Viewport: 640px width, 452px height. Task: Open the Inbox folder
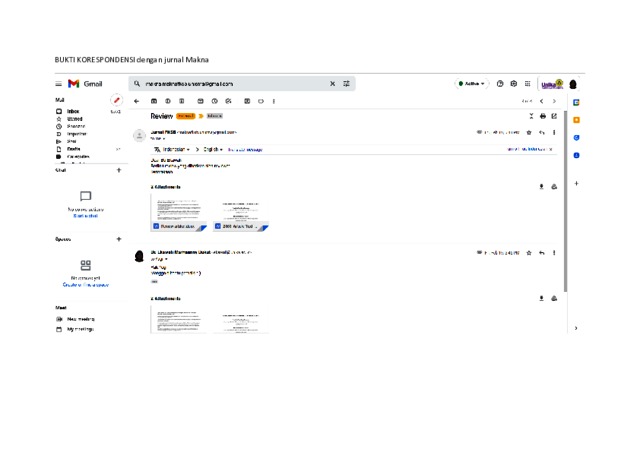click(73, 111)
